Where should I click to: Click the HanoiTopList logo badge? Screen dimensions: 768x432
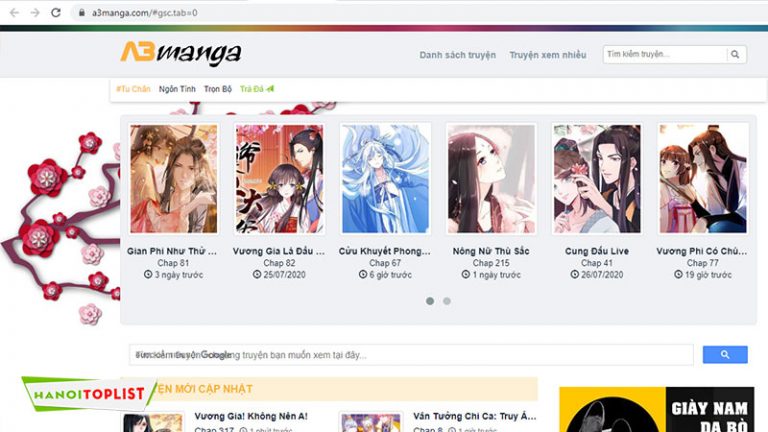coord(86,394)
